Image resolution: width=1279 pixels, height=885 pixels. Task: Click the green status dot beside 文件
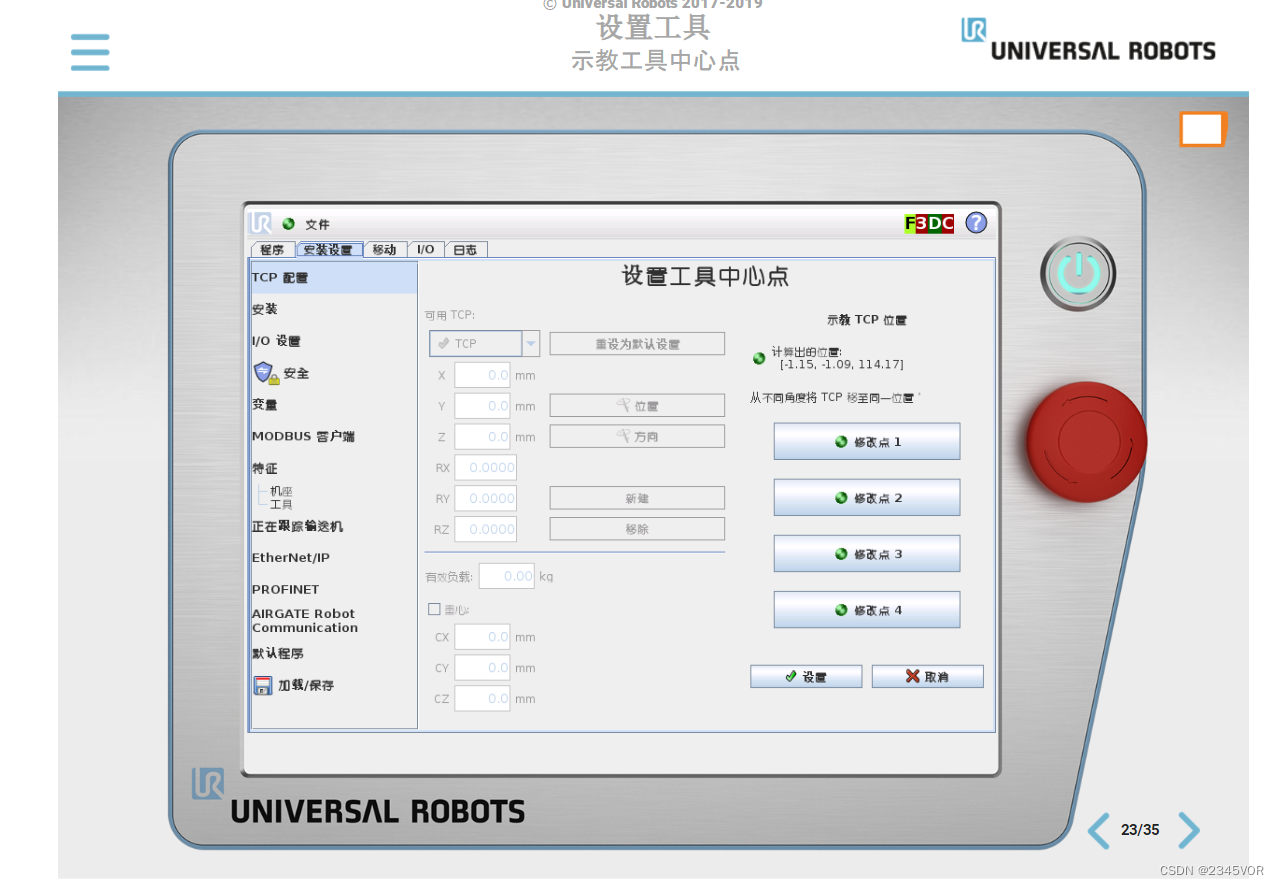289,224
